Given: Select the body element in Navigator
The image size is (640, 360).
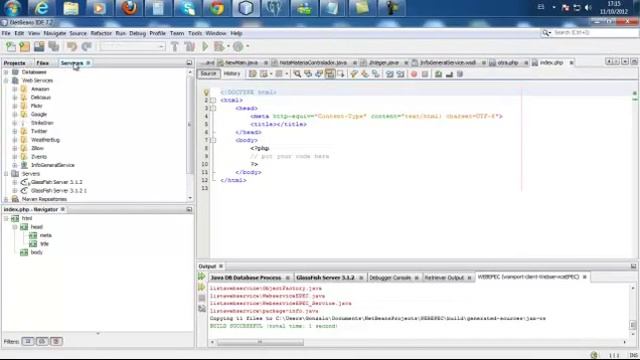Looking at the screenshot, I should pyautogui.click(x=36, y=253).
